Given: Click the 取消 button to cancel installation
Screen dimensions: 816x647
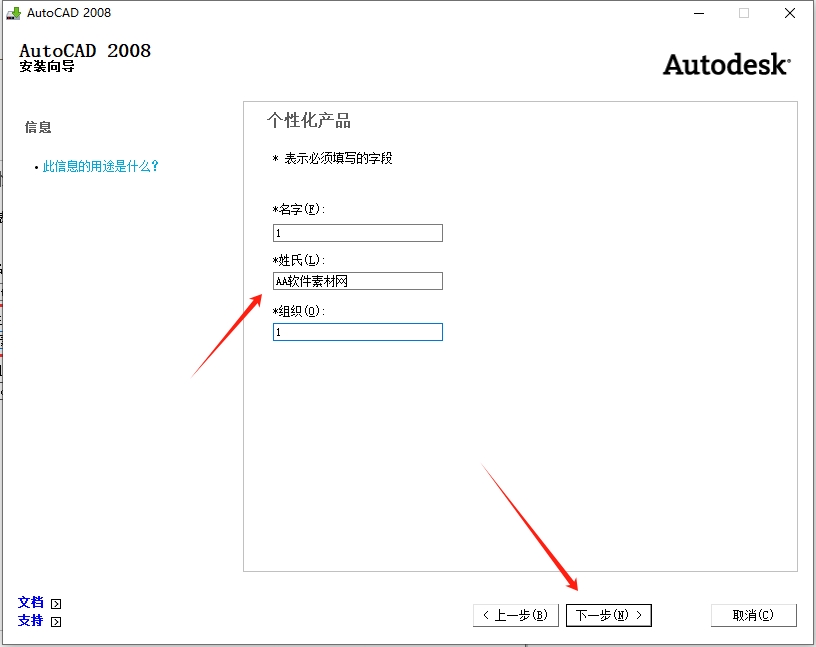Looking at the screenshot, I should pos(753,615).
